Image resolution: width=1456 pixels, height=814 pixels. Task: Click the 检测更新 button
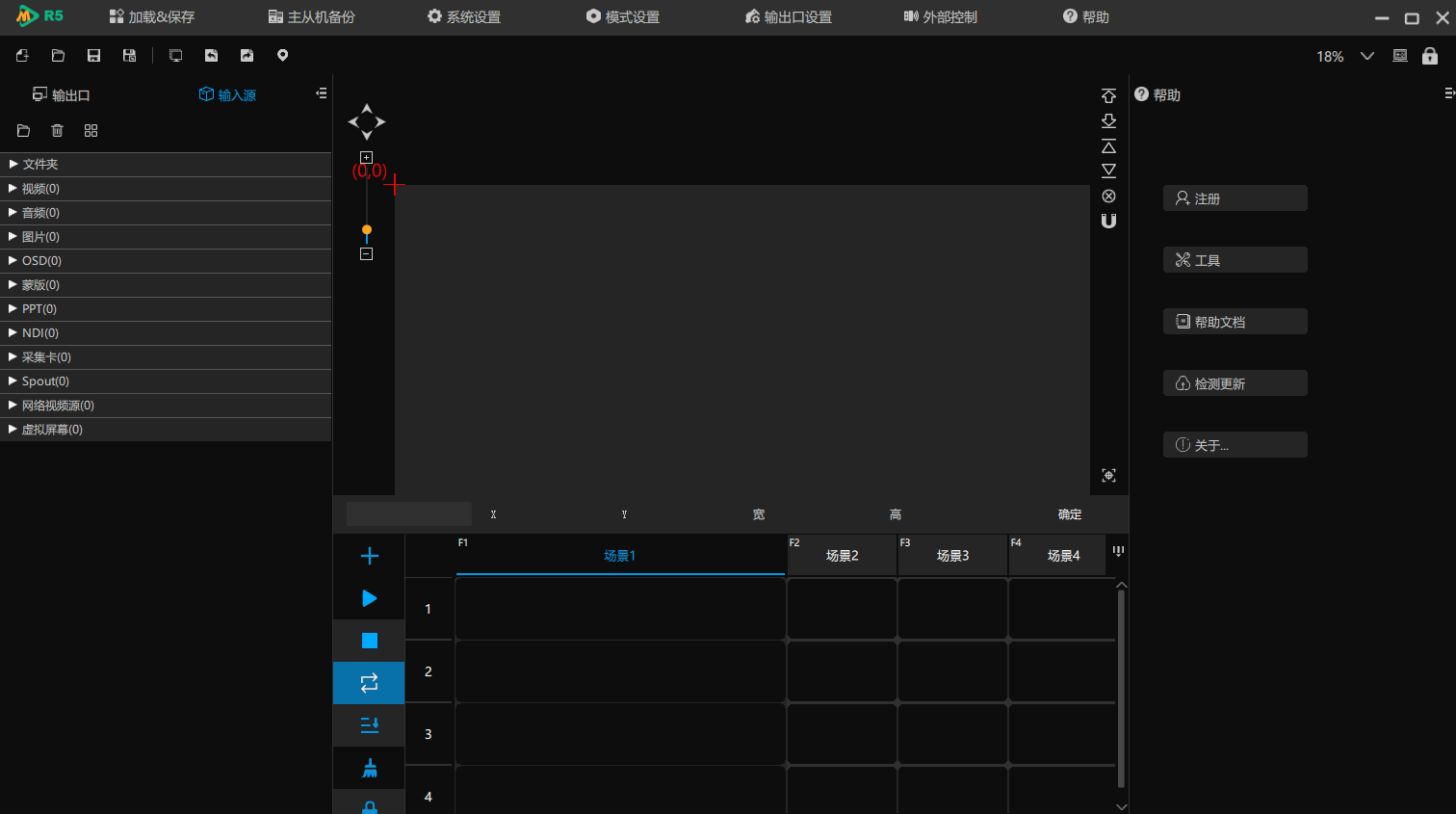[1235, 383]
